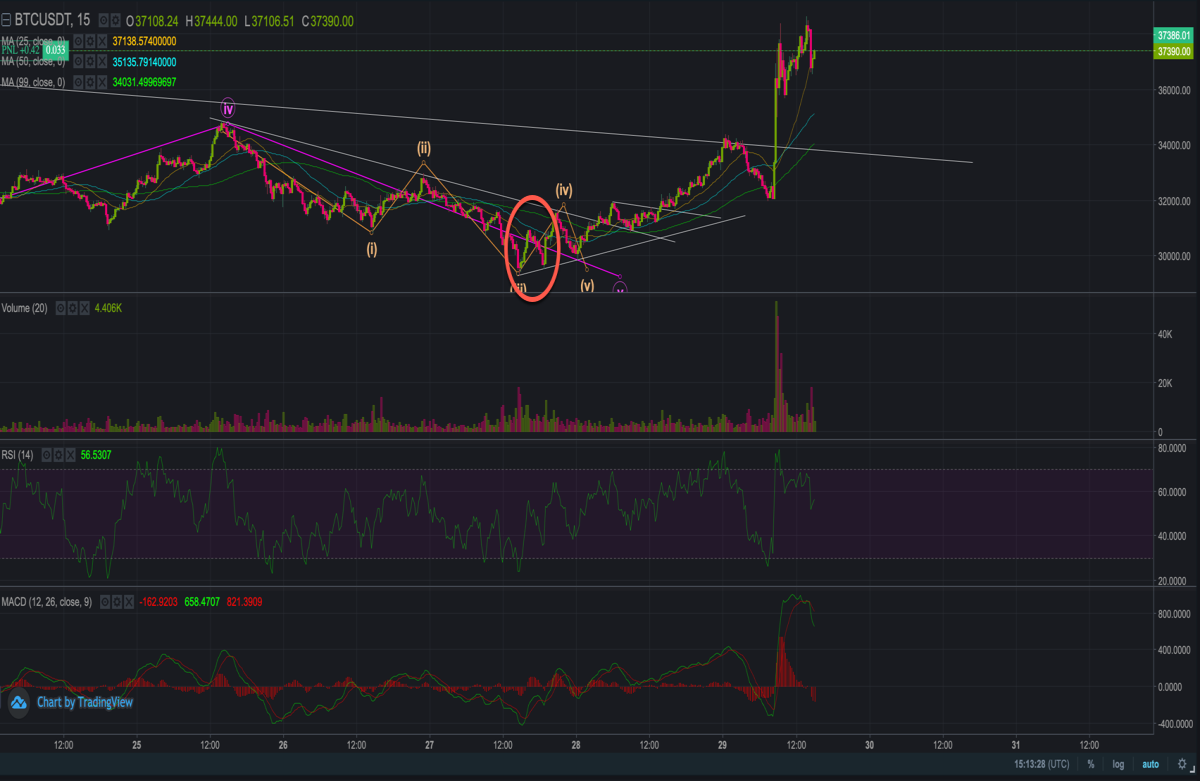Image resolution: width=1200 pixels, height=781 pixels.
Task: Hide the MA 50 indicator
Action: 79,61
